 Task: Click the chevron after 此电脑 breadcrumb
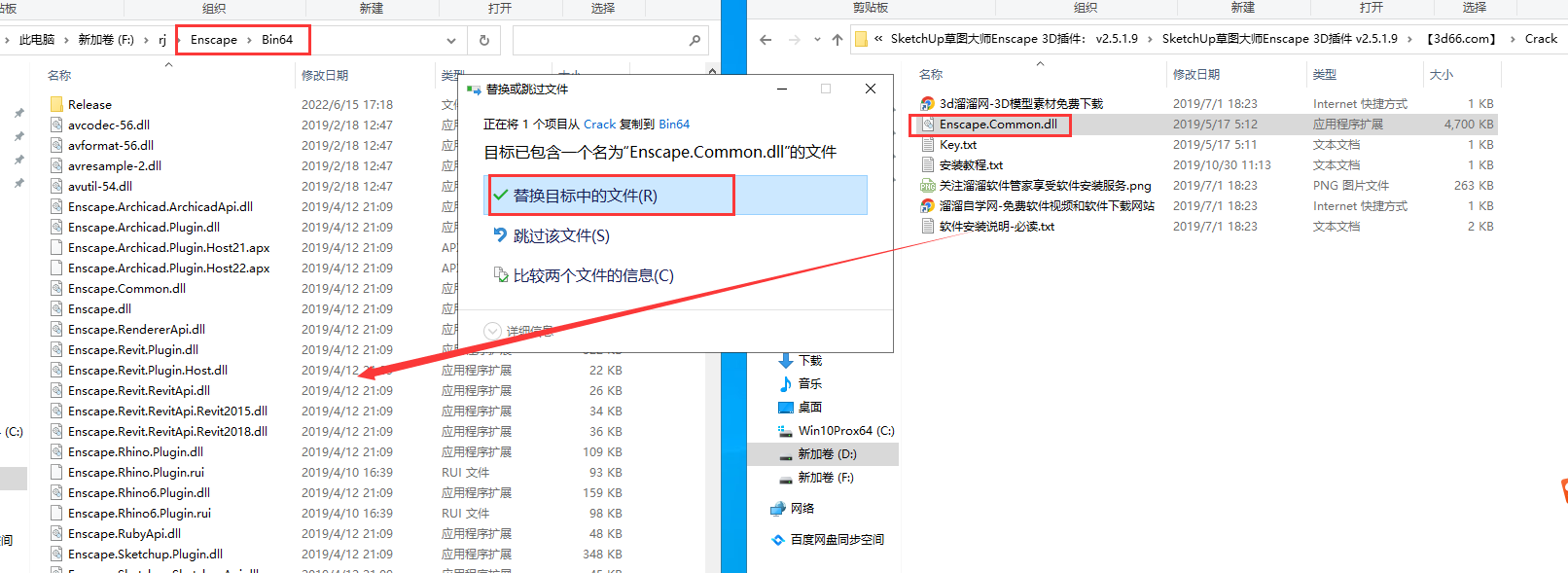pos(67,40)
